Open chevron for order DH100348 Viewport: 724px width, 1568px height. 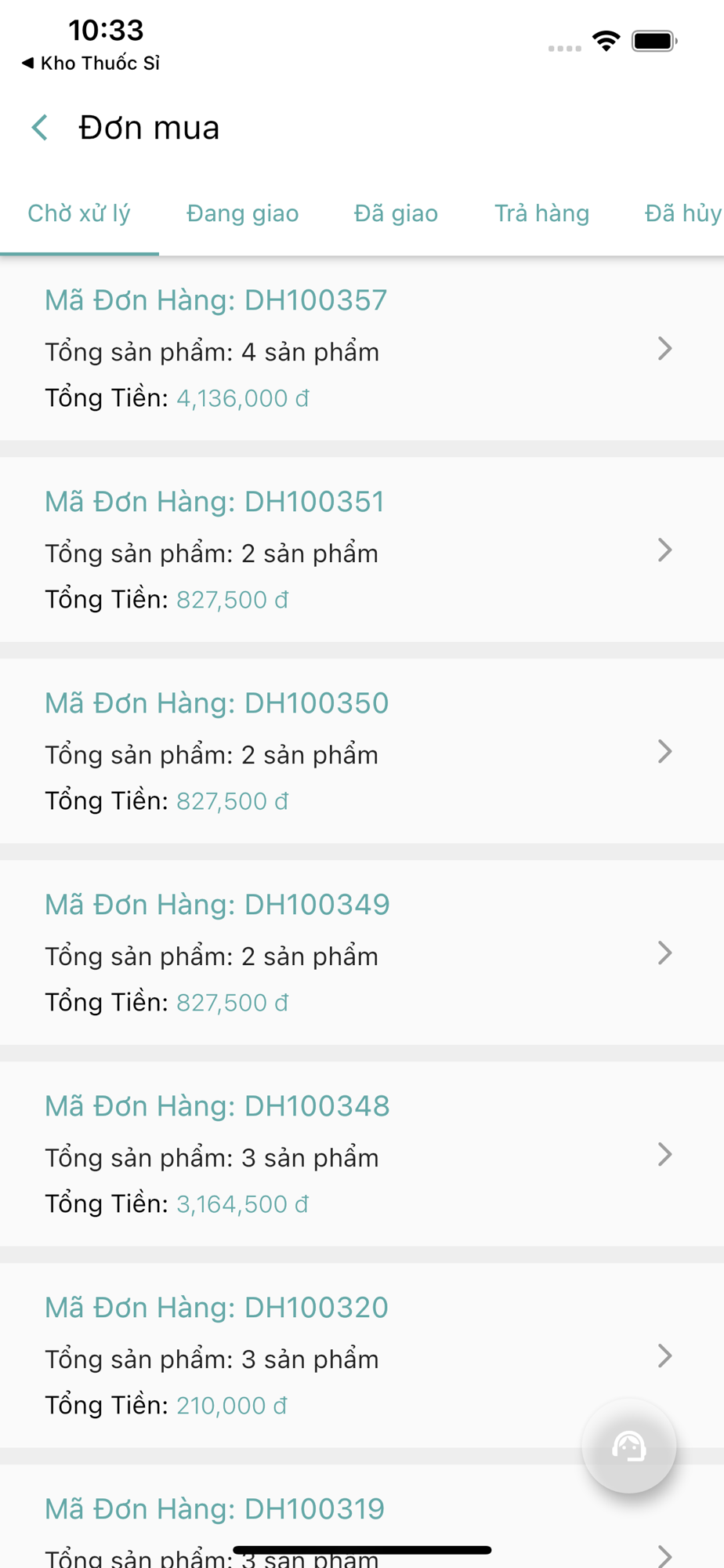tap(664, 1155)
